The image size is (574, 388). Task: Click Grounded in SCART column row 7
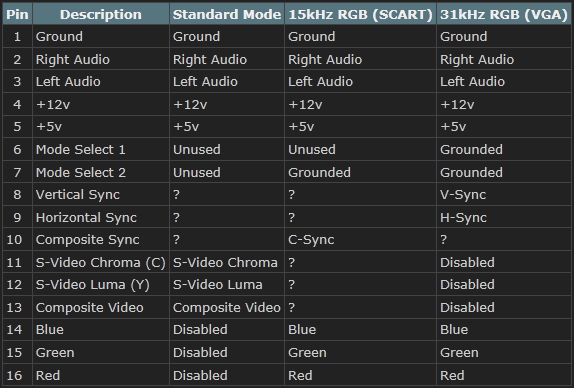361,172
